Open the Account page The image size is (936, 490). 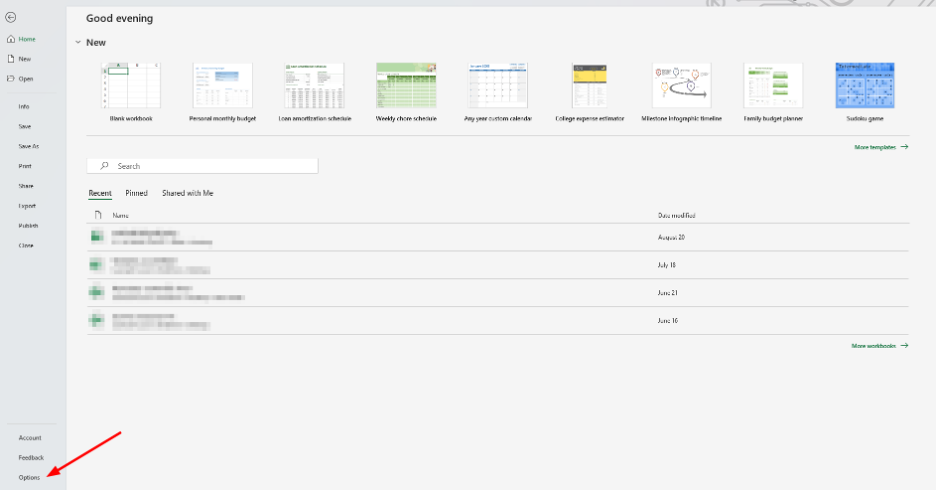(30, 438)
